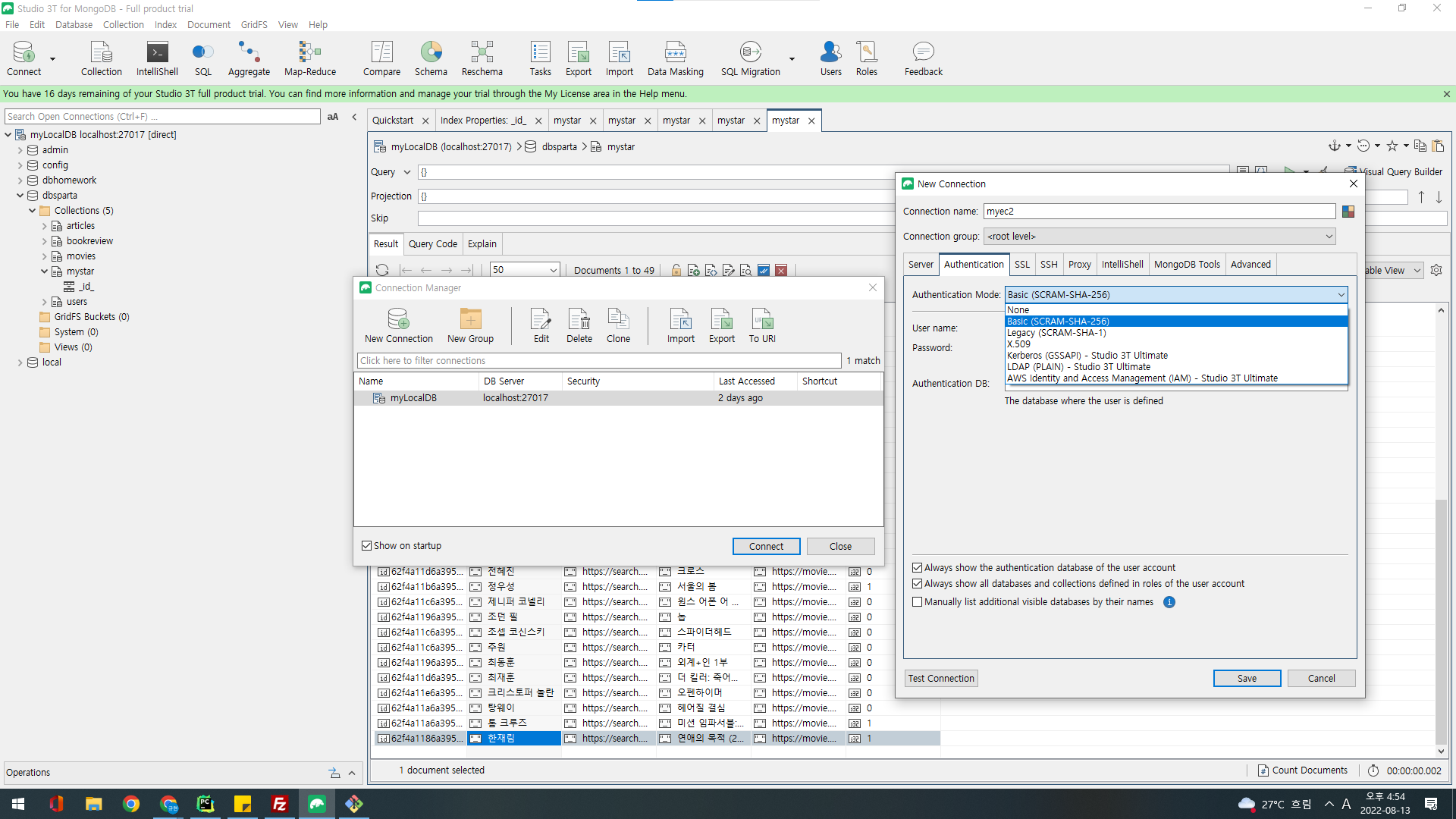Click Clone in Connection Manager
This screenshot has width=1456, height=819.
[618, 325]
